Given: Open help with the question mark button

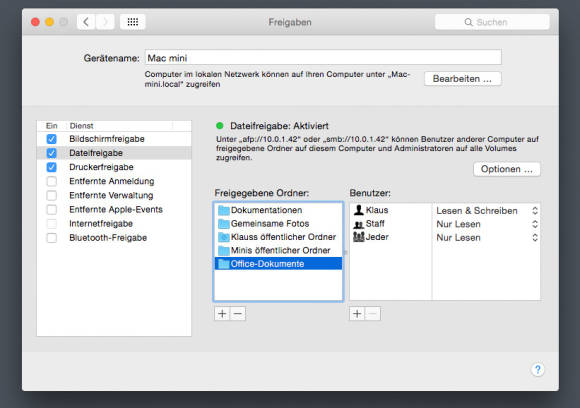Looking at the screenshot, I should (537, 369).
